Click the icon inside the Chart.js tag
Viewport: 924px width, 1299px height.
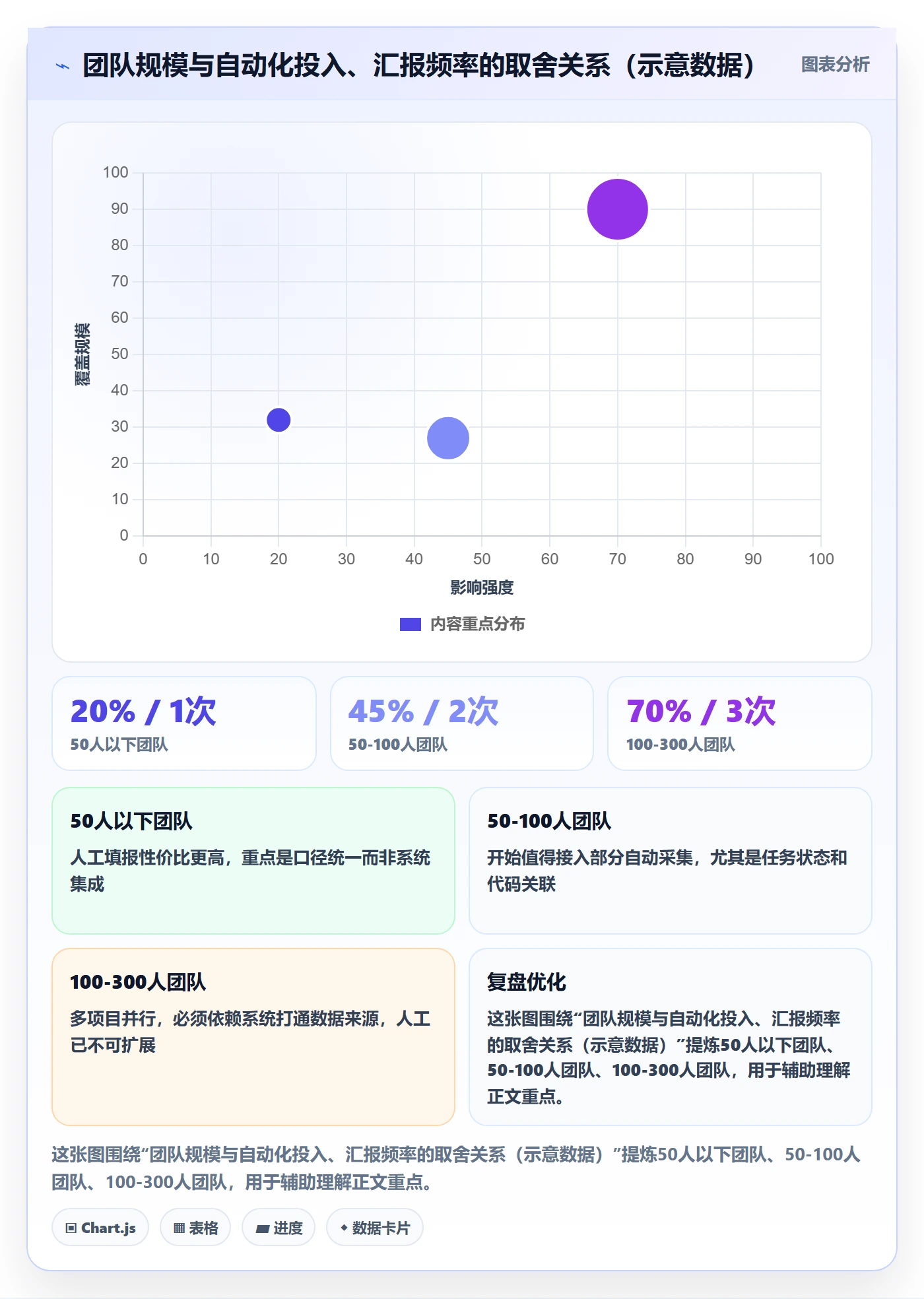tap(71, 1228)
